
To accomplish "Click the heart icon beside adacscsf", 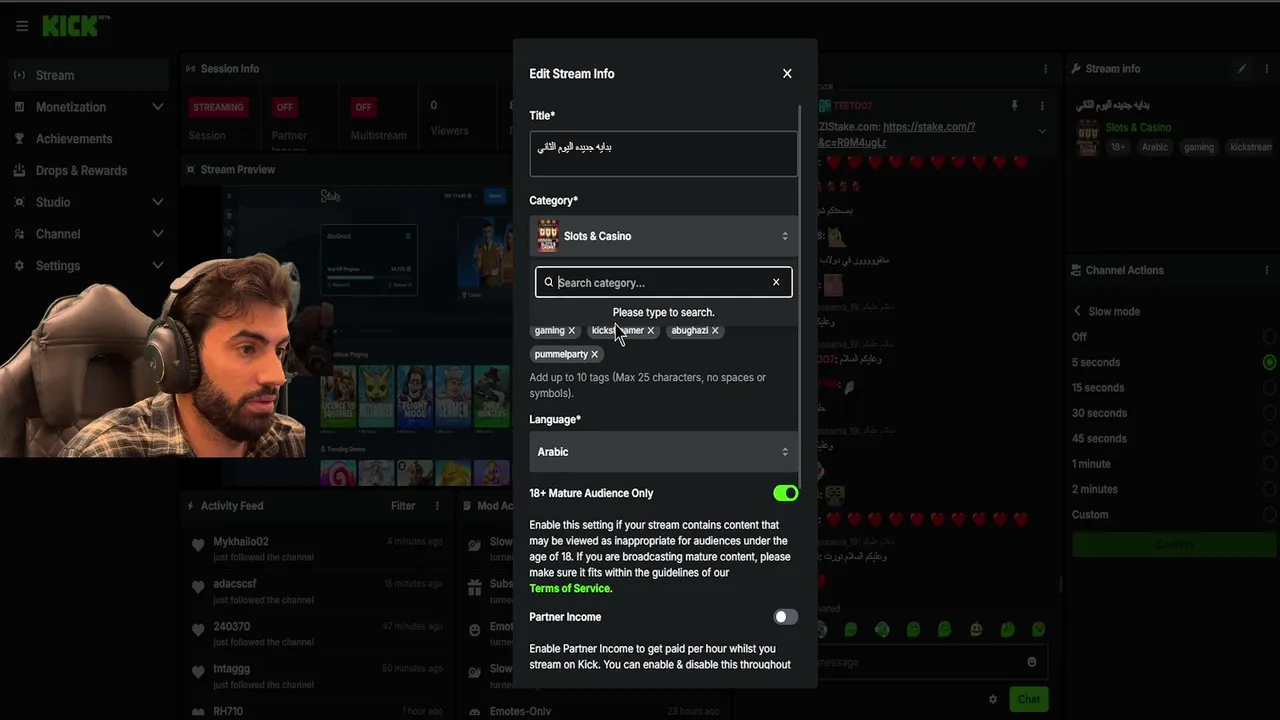I will (198, 587).
